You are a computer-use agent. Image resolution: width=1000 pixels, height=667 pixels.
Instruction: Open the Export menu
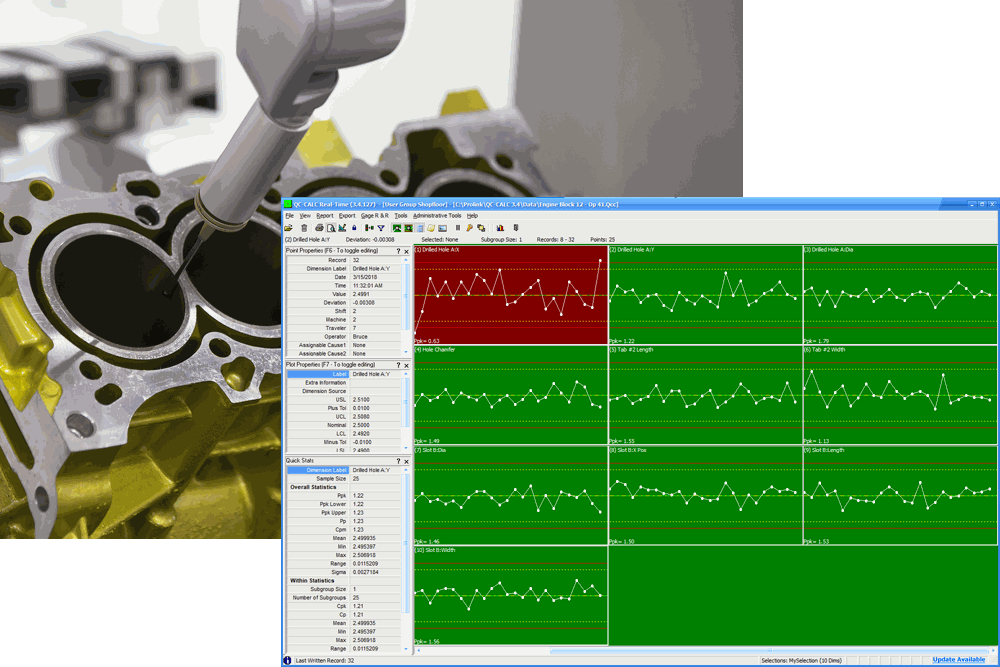[x=347, y=215]
